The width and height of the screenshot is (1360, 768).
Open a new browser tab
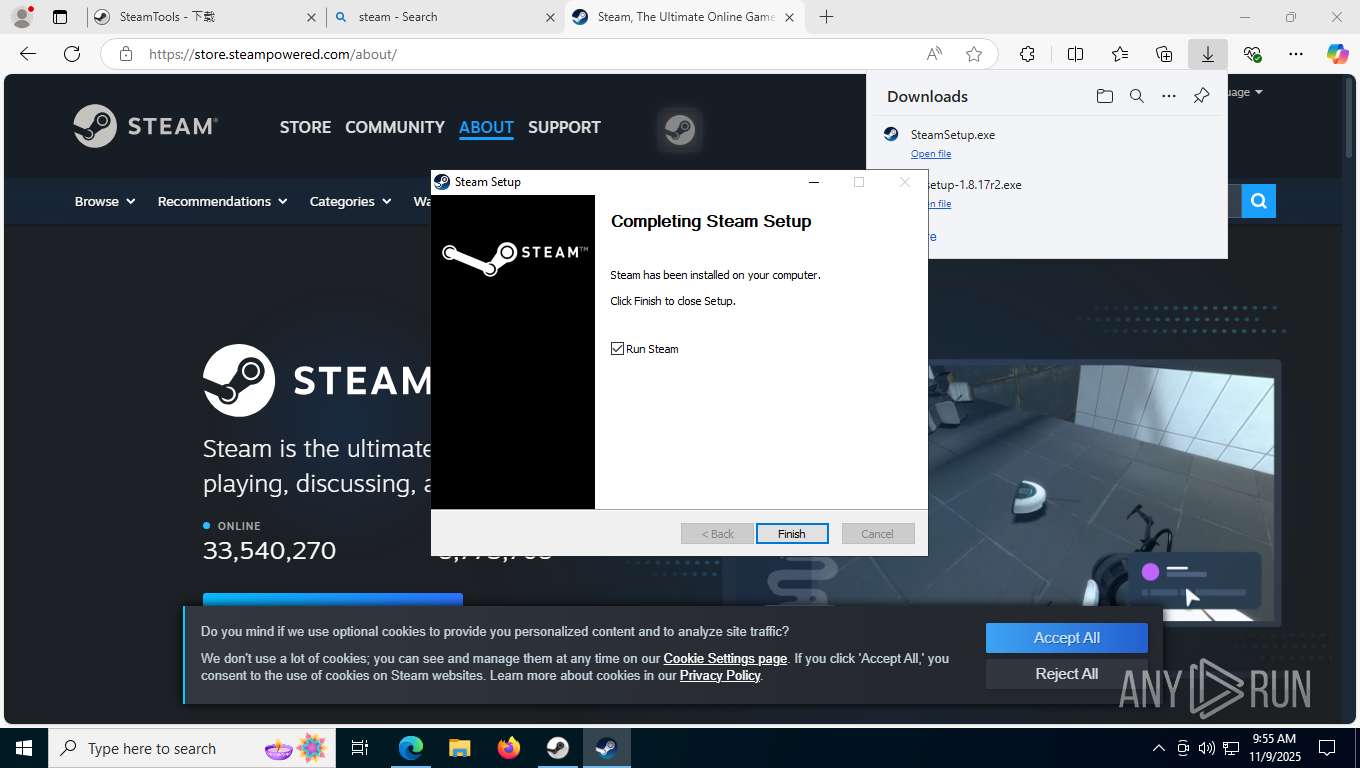tap(826, 17)
